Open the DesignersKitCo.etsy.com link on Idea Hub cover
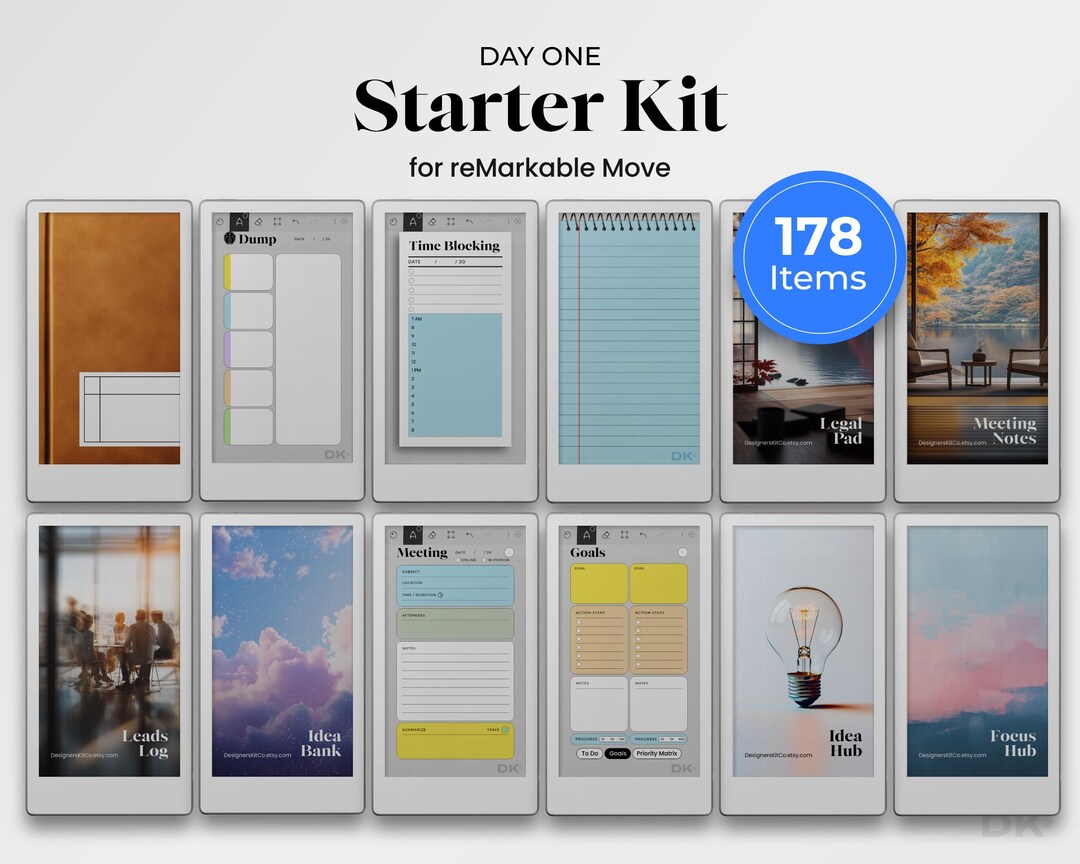1080x864 pixels. 778,755
